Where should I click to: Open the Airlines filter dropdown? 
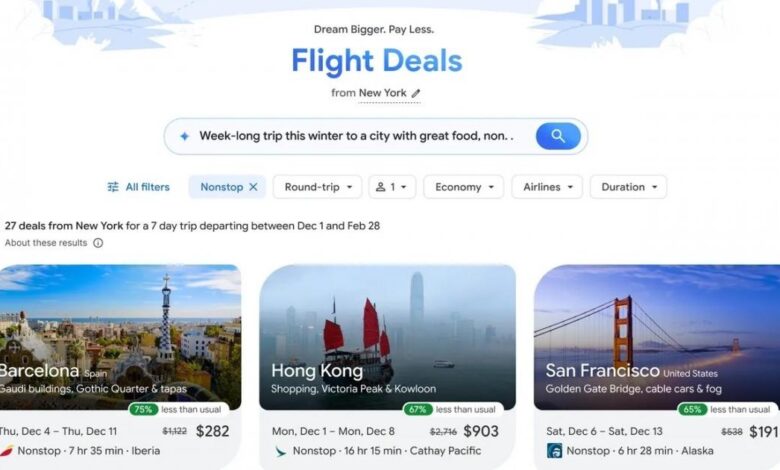point(547,187)
